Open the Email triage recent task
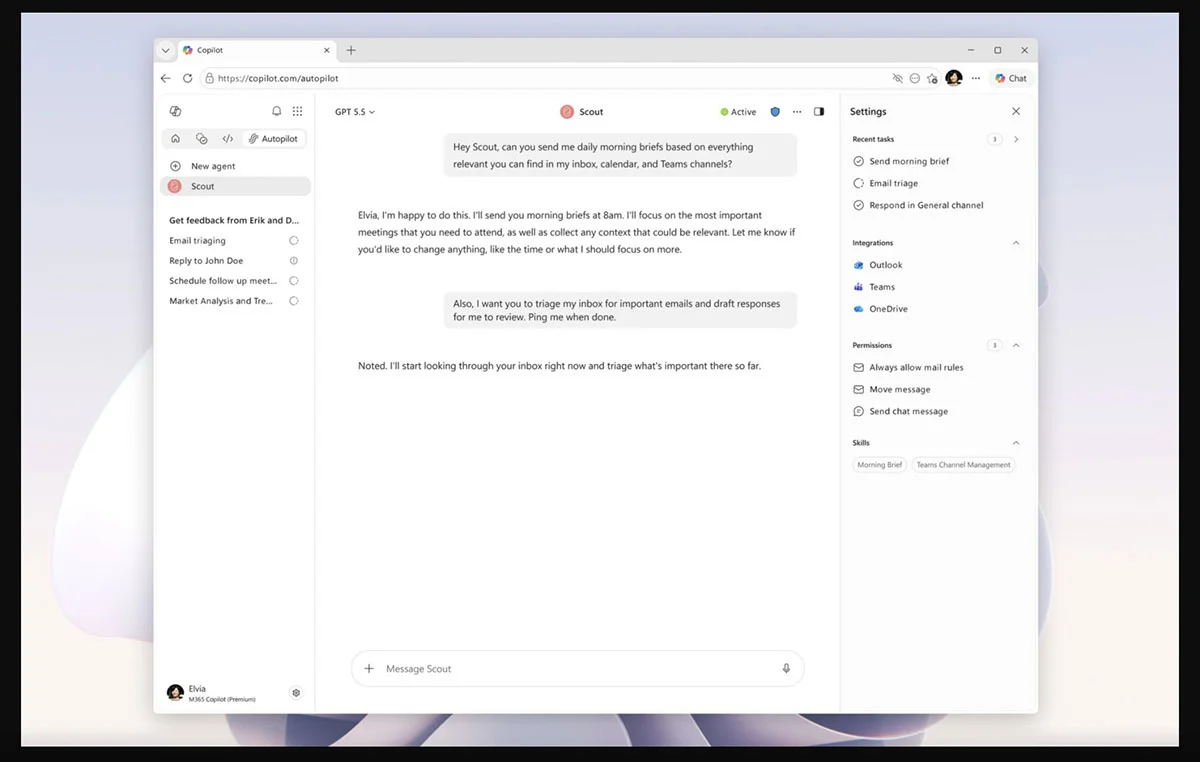Viewport: 1200px width, 762px height. click(893, 183)
